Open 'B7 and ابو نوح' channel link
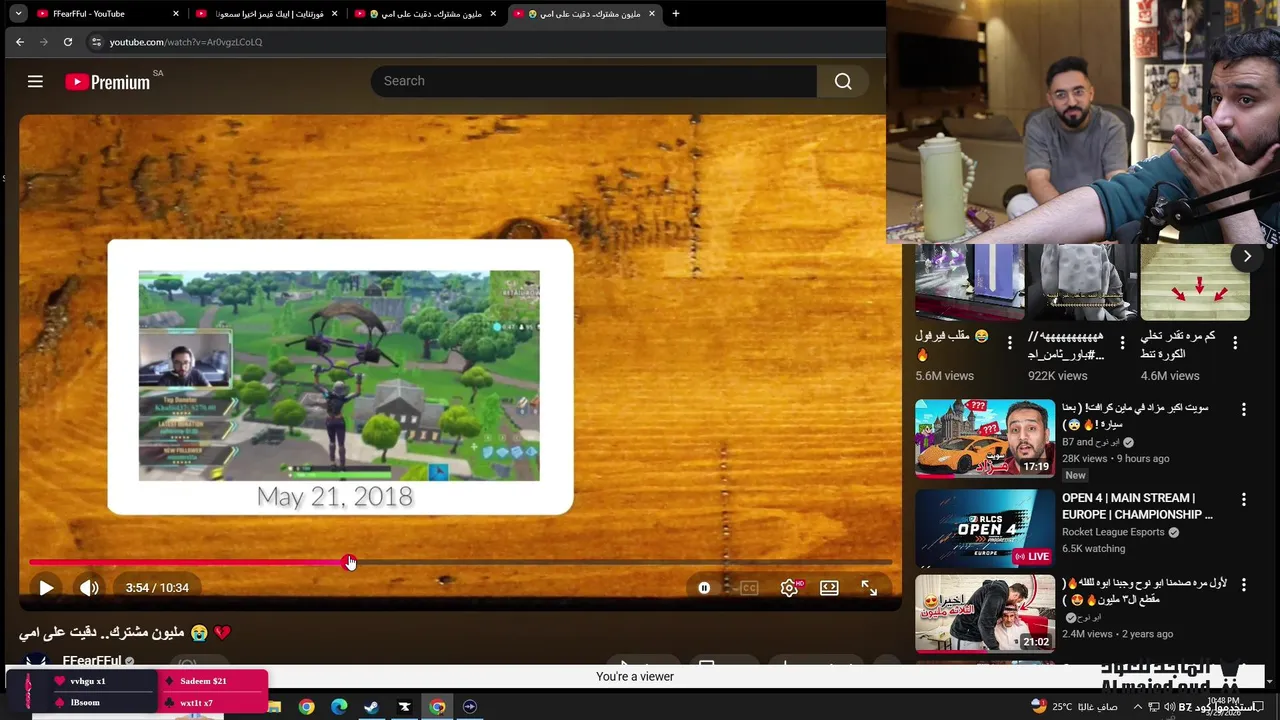 (1091, 442)
